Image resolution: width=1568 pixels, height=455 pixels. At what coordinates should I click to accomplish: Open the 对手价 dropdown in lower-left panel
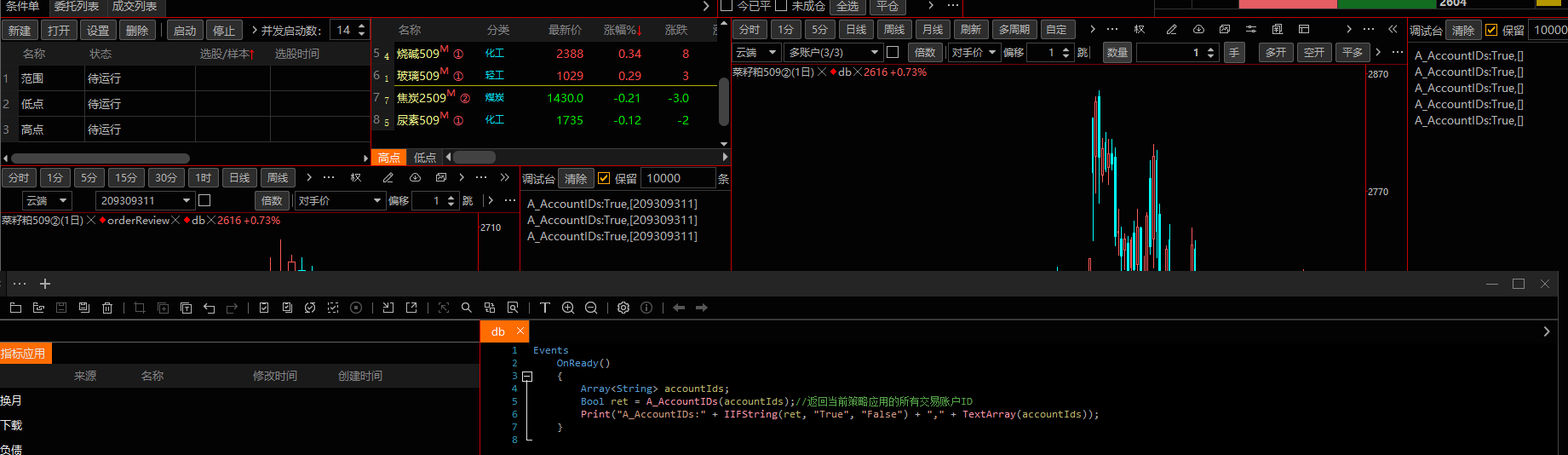340,200
